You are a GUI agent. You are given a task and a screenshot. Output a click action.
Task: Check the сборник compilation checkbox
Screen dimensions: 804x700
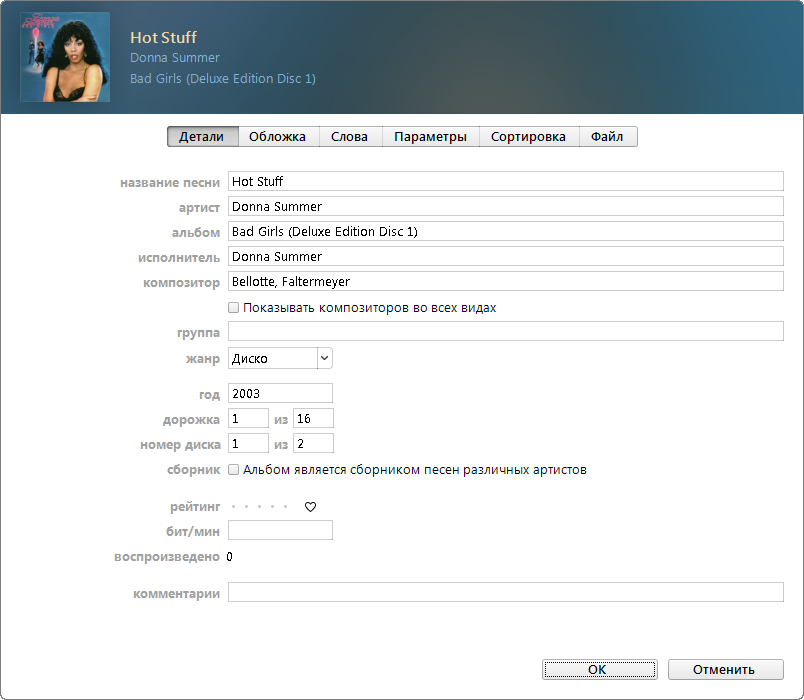pyautogui.click(x=233, y=469)
